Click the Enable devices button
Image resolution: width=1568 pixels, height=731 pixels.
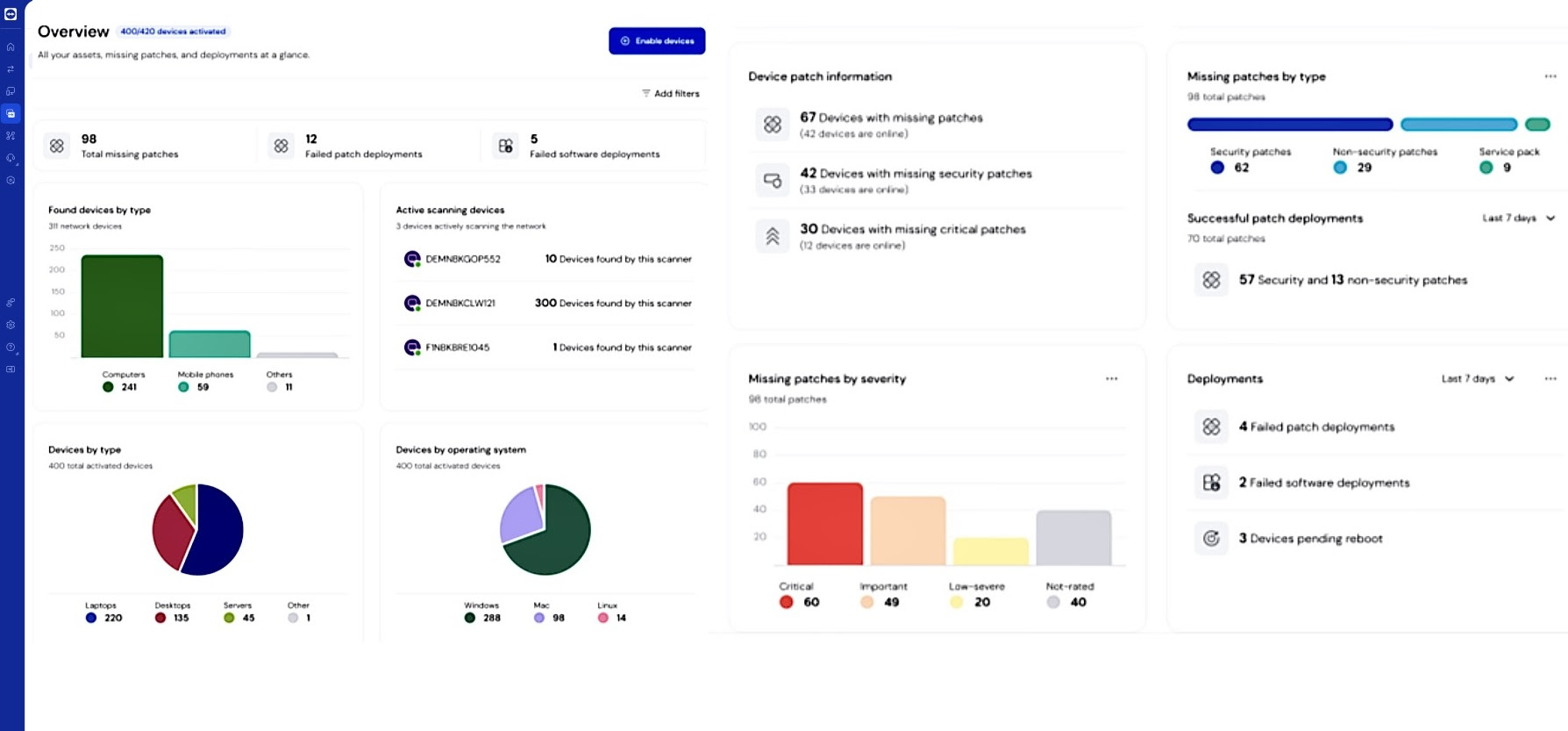657,41
